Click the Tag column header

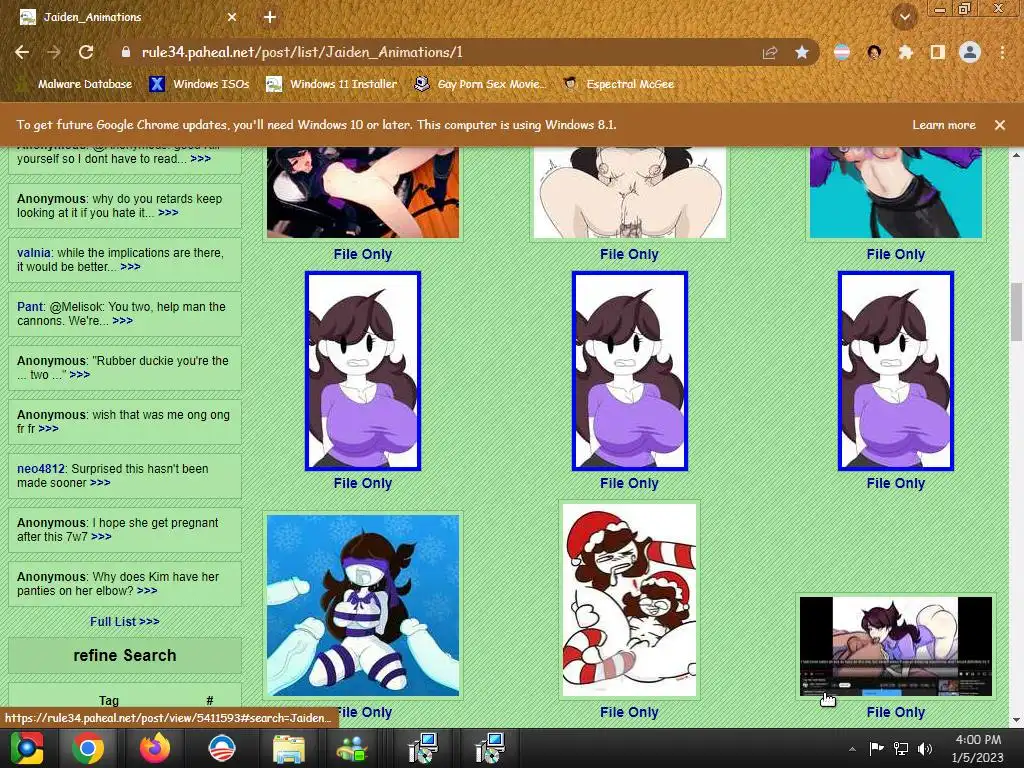108,700
